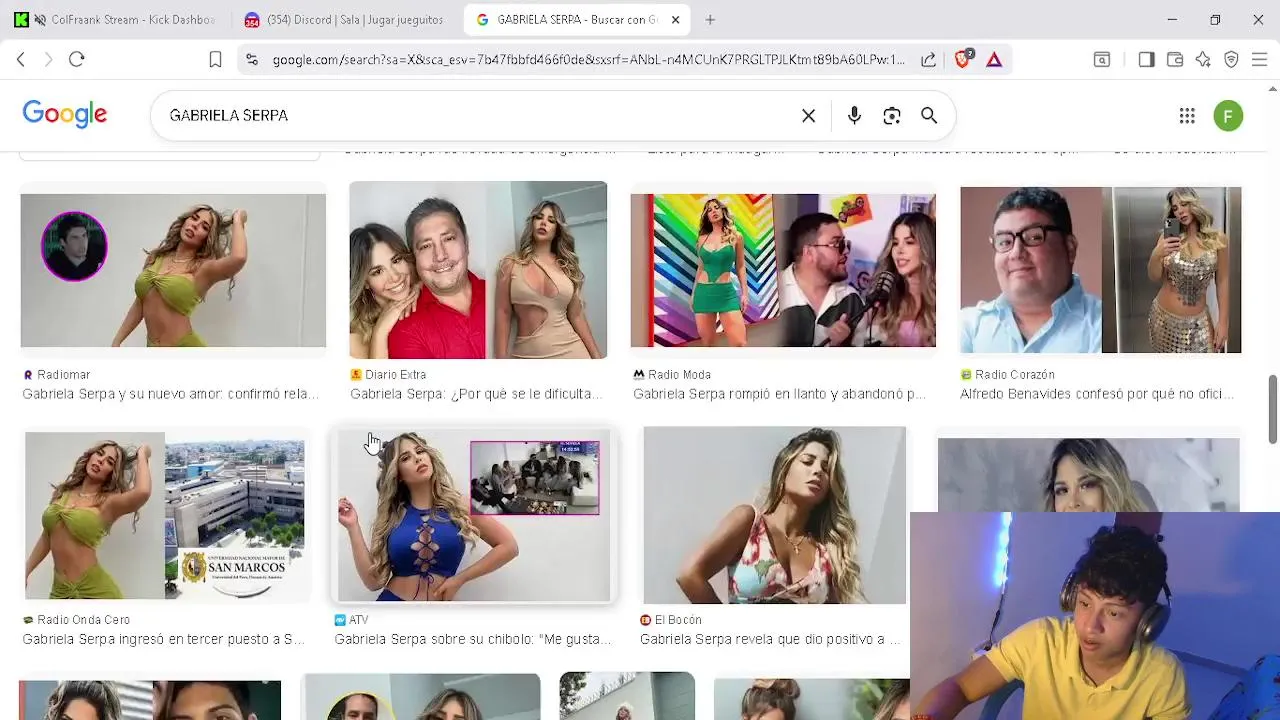Open 'Gabriela Serpa rompió en llanto' caption
Viewport: 1280px width, 720px height.
[780, 394]
